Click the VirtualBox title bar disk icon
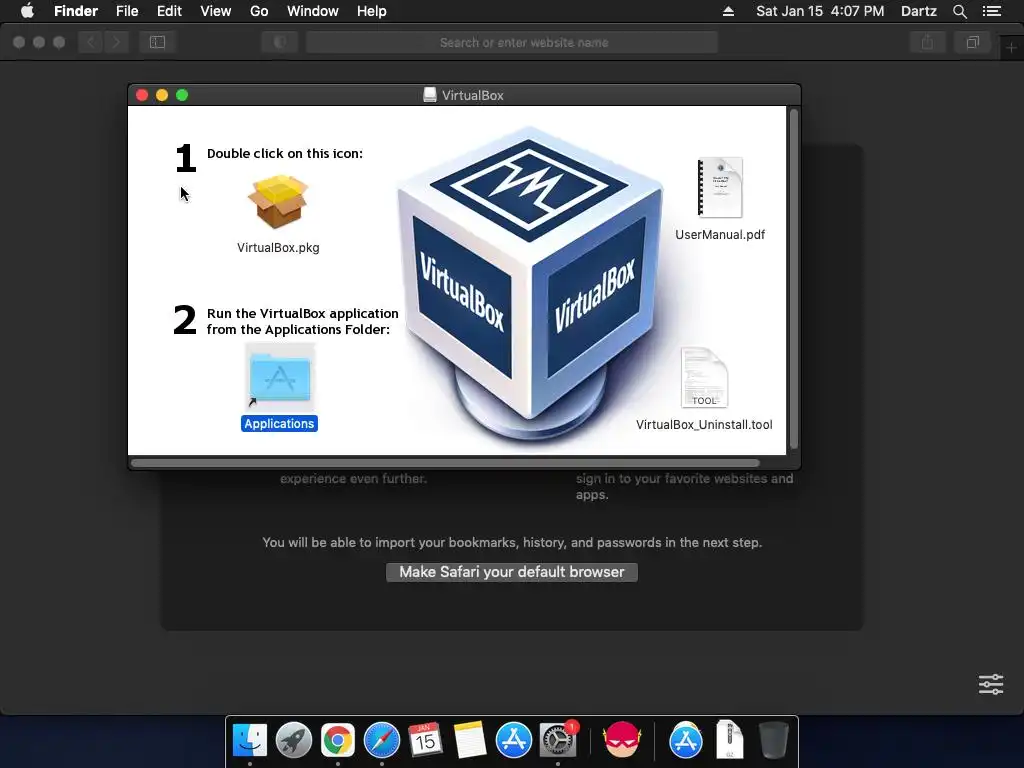This screenshot has width=1024, height=768. pos(430,95)
